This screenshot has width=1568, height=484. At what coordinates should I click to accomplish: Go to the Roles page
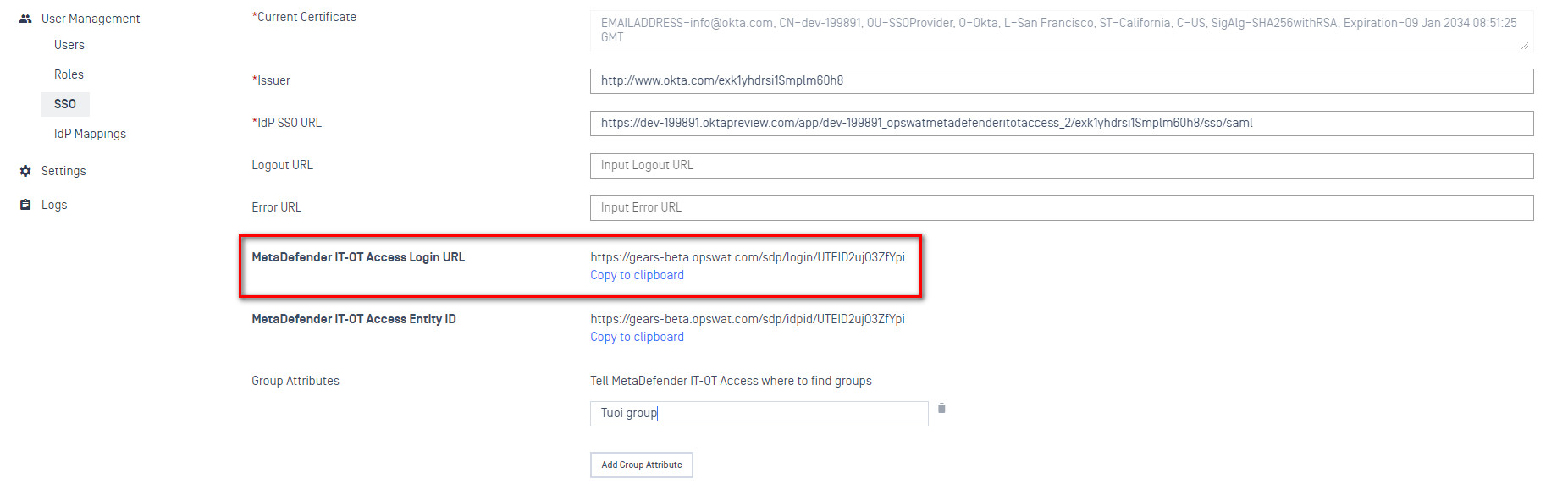coord(69,74)
